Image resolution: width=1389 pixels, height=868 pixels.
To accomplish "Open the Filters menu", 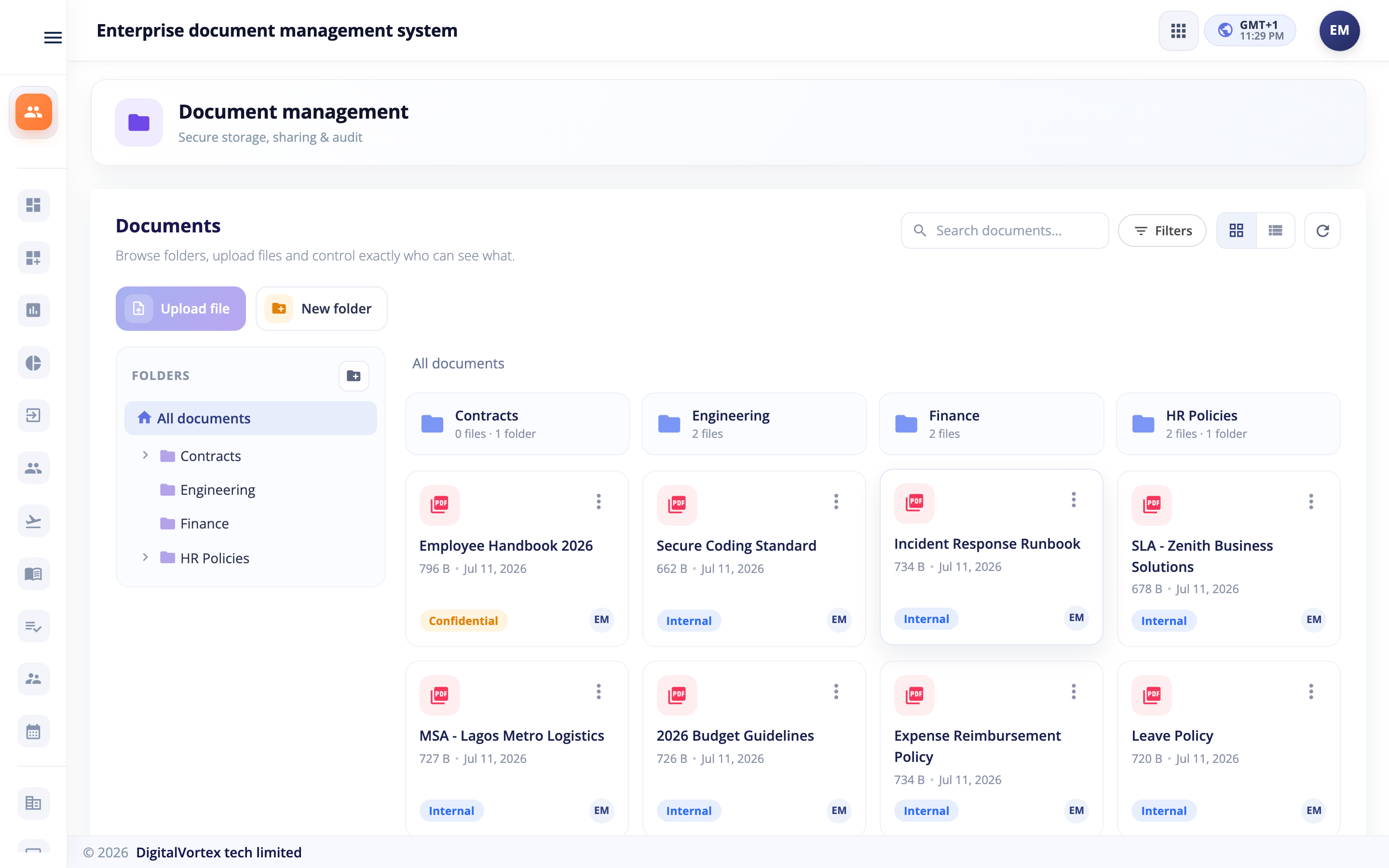I will 1162,231.
